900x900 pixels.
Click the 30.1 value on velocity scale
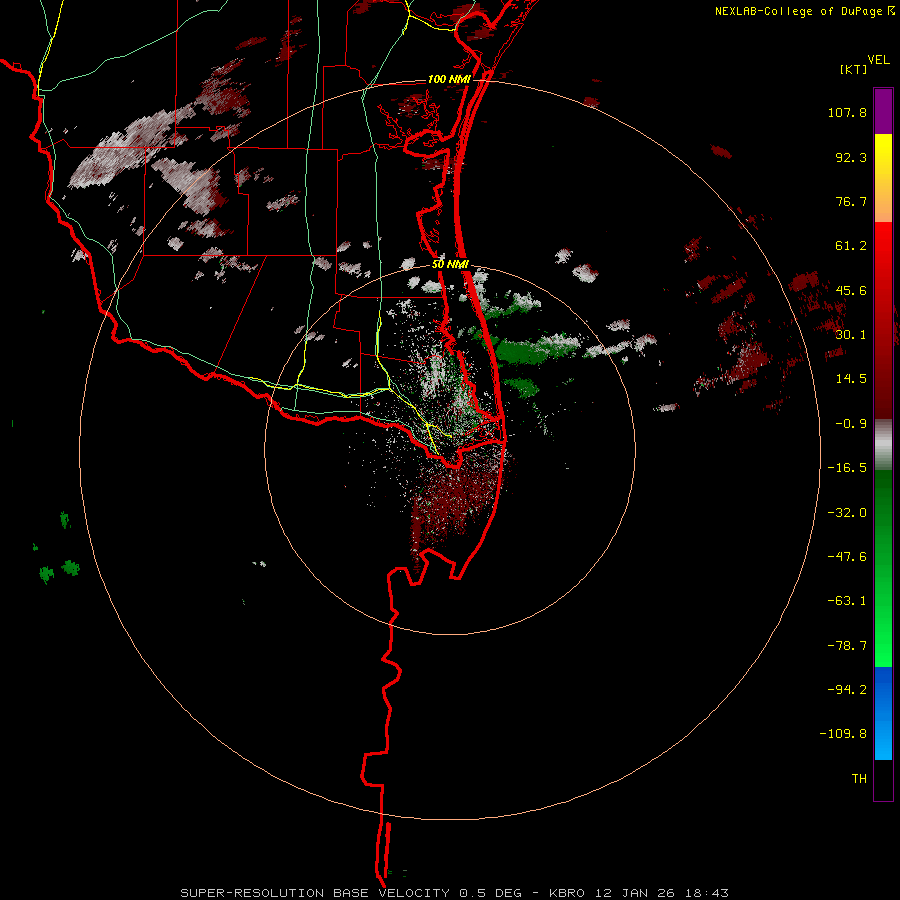click(851, 335)
